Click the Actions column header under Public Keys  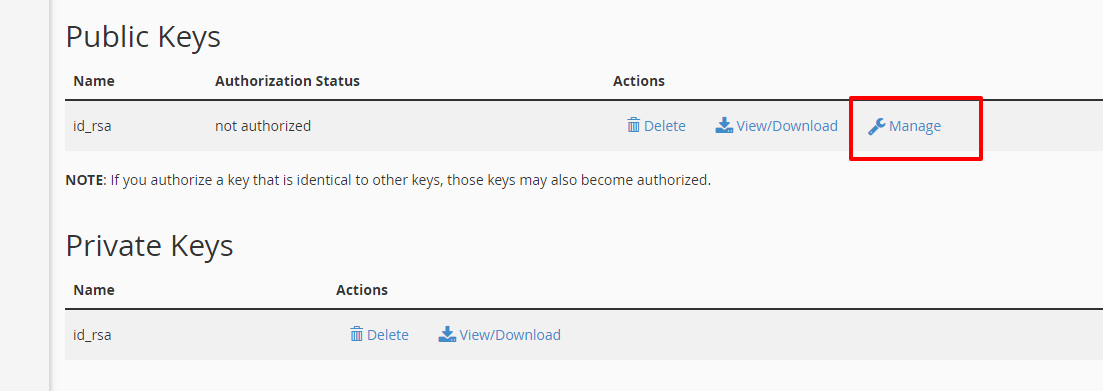tap(639, 81)
